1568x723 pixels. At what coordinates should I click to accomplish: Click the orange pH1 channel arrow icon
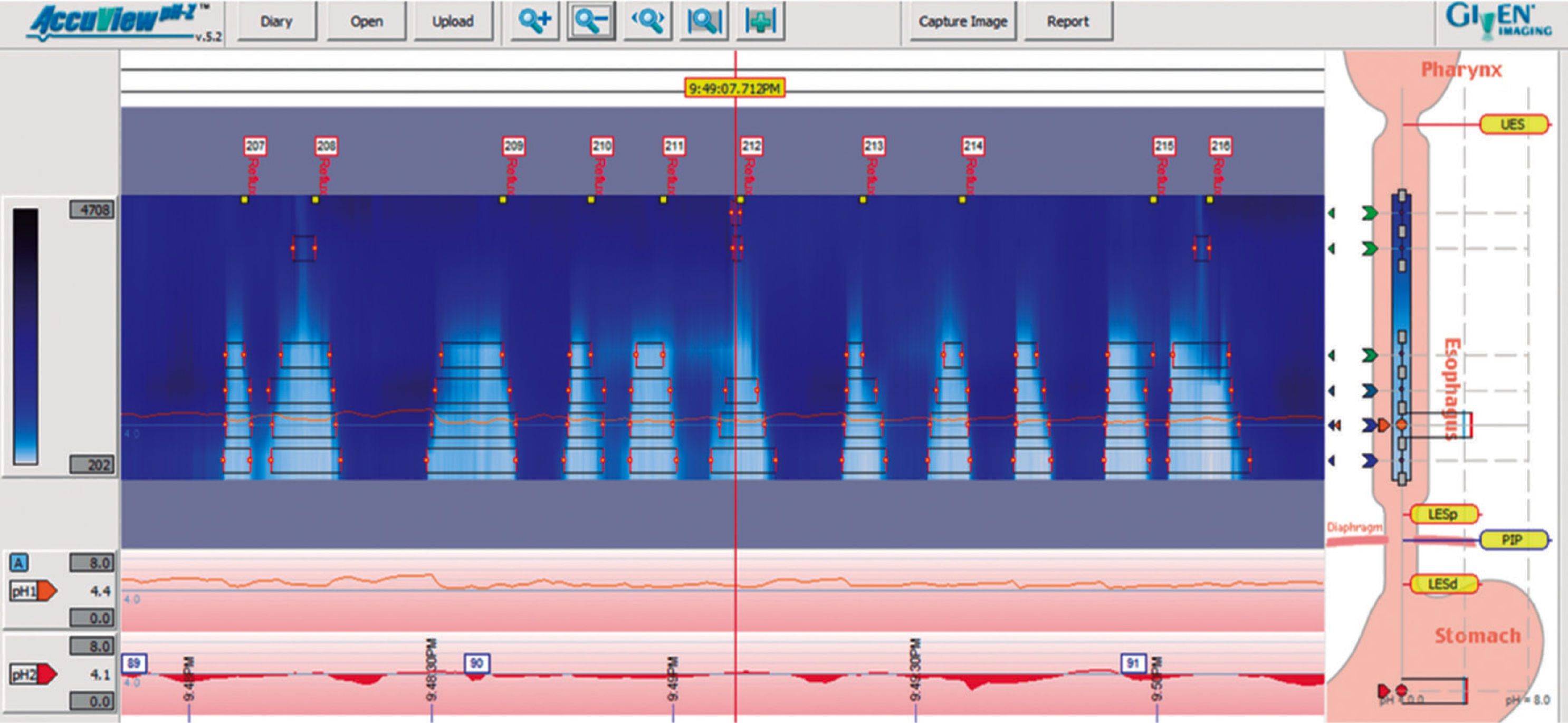(x=46, y=590)
